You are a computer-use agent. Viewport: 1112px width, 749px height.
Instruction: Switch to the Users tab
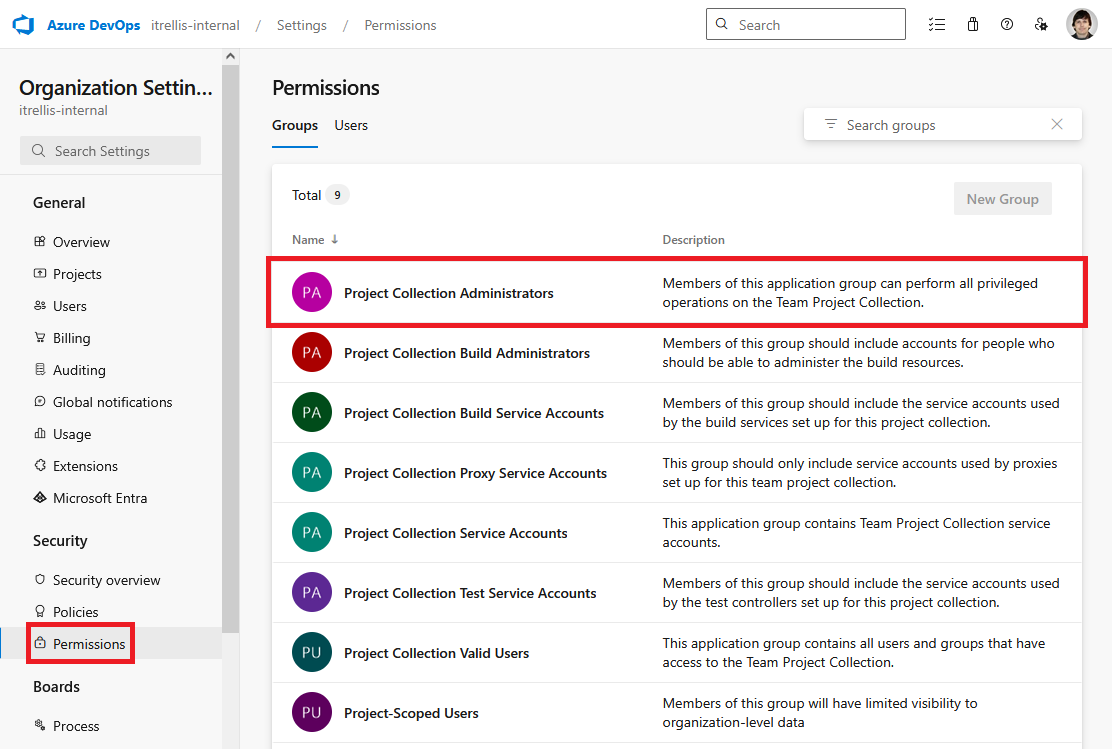[x=351, y=126]
